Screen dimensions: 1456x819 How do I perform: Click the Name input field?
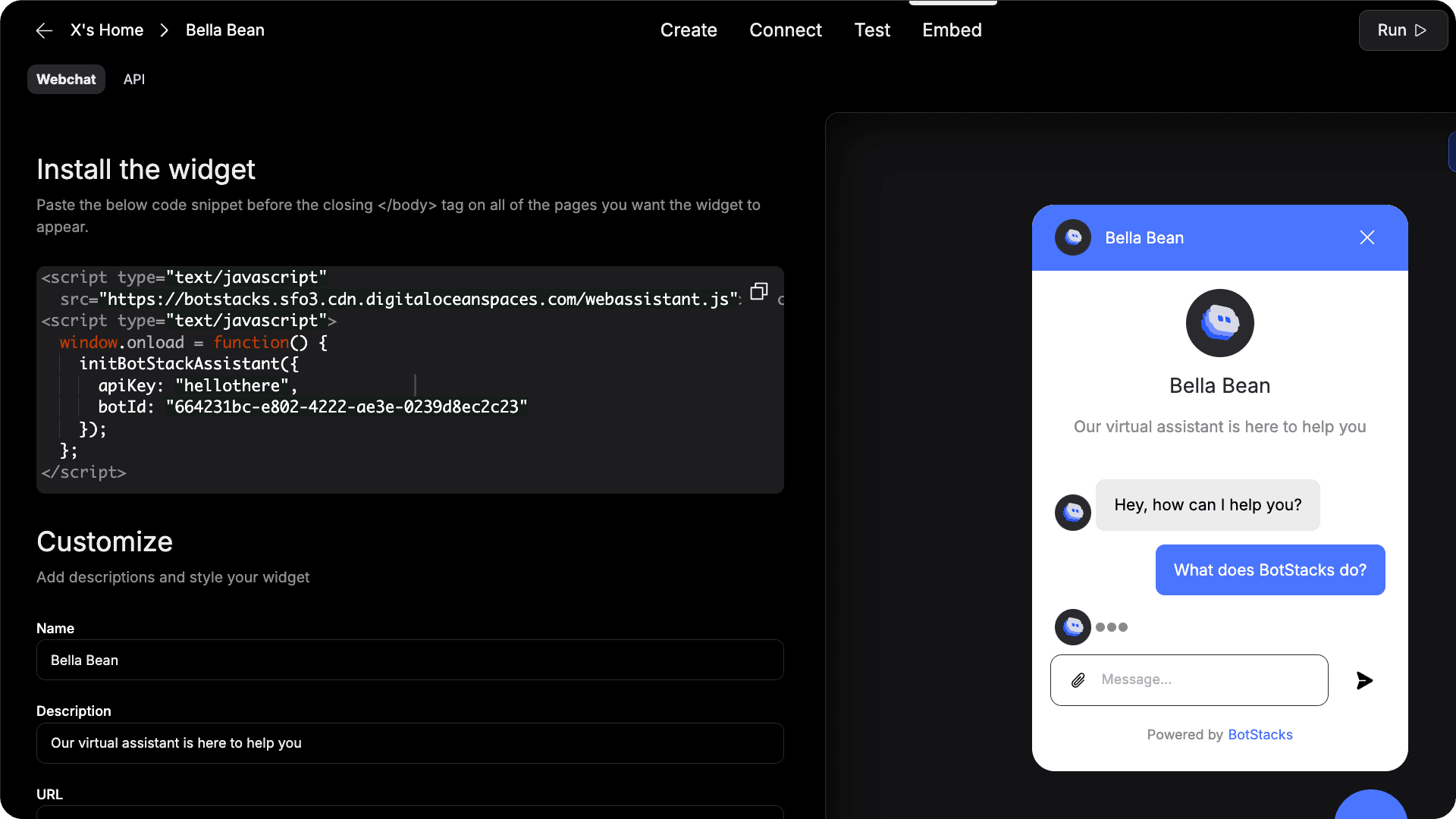pyautogui.click(x=409, y=660)
